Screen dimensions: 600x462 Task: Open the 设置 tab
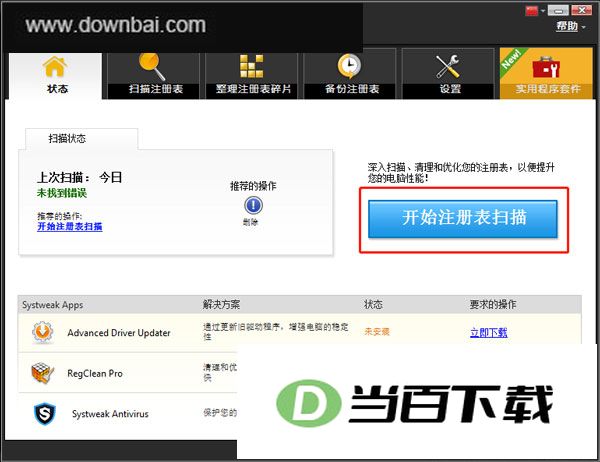click(448, 74)
